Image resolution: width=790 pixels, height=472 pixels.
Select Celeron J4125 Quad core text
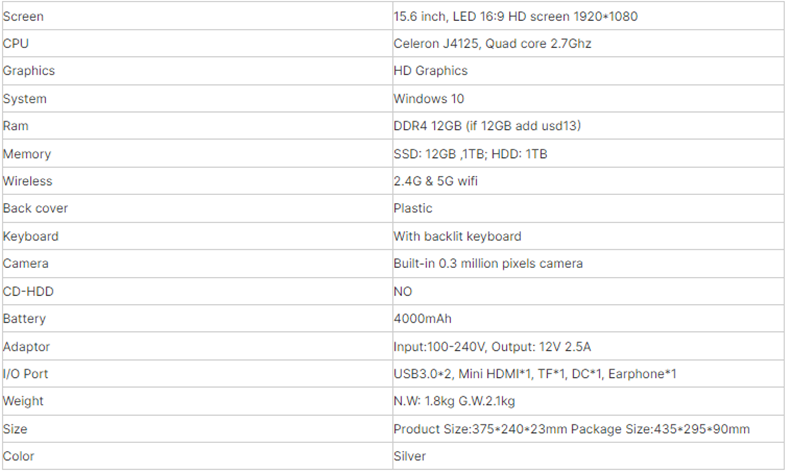492,44
